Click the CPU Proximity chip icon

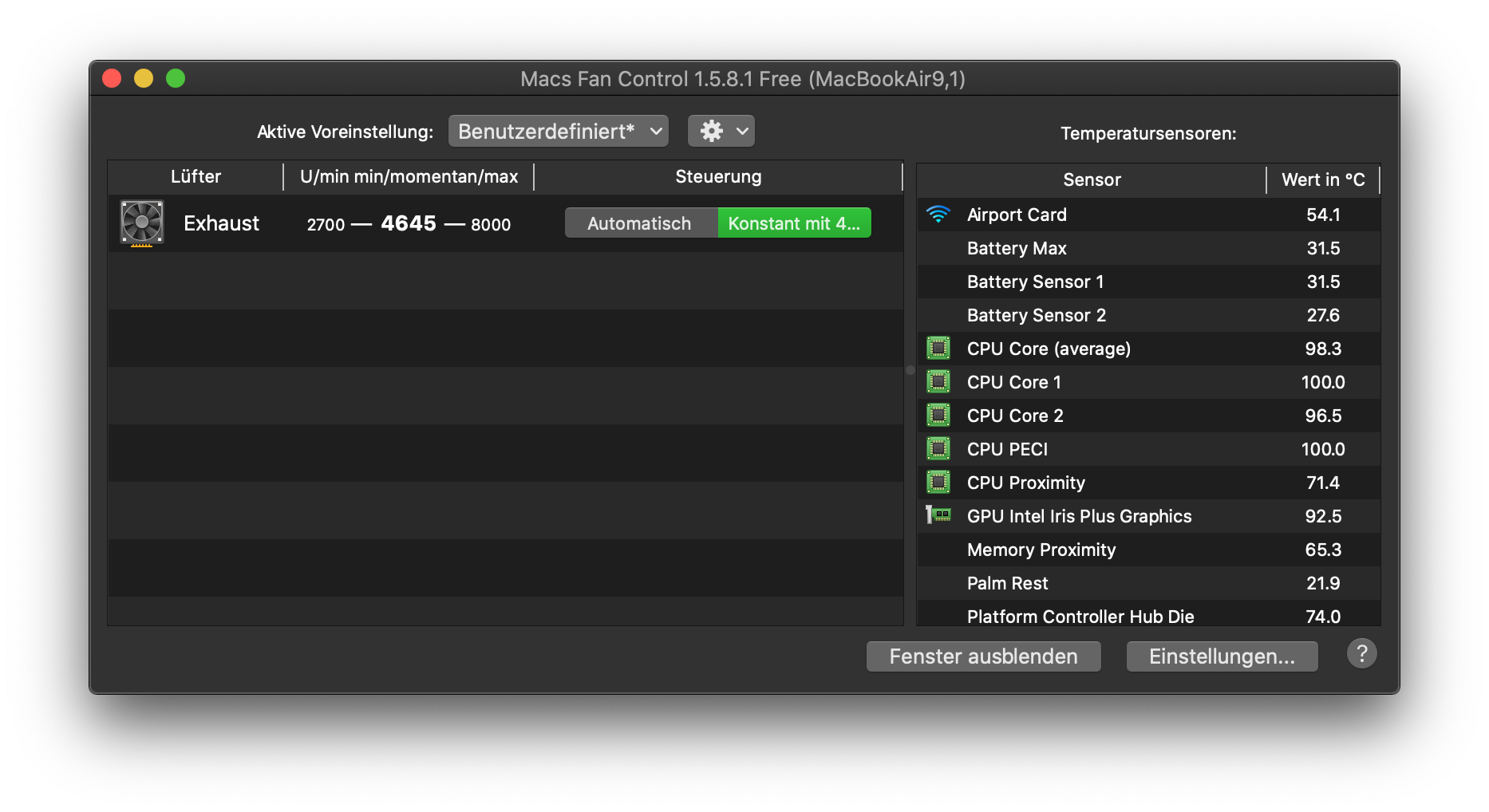coord(938,482)
